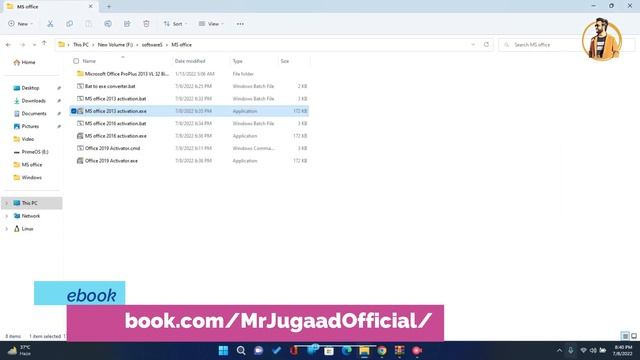
Task: Expand address bar history dropdown
Action: click(473, 44)
